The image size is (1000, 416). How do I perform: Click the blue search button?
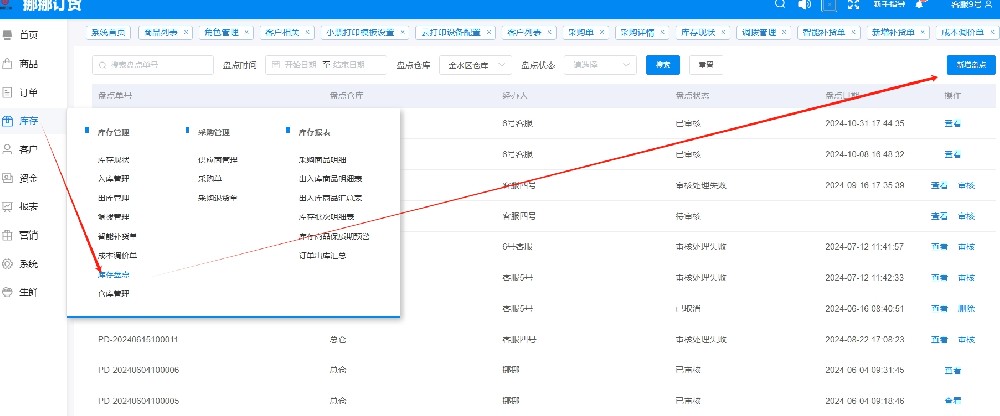tap(662, 65)
